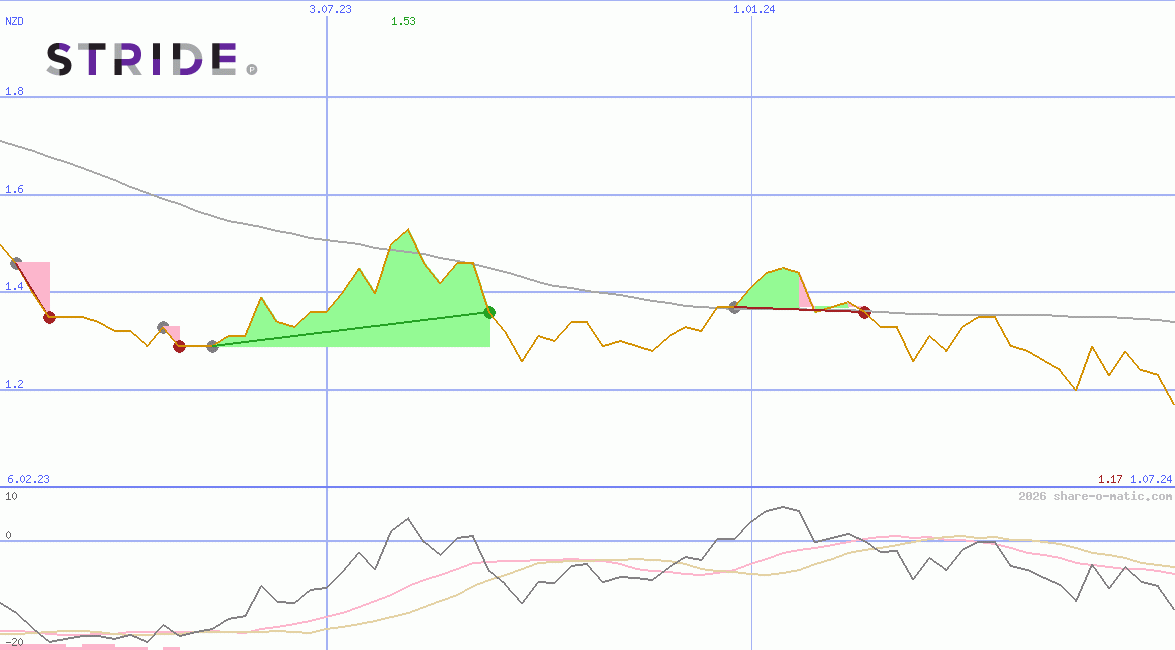This screenshot has height=650, width=1175.
Task: Click the NZD currency label
Action: click(x=14, y=21)
